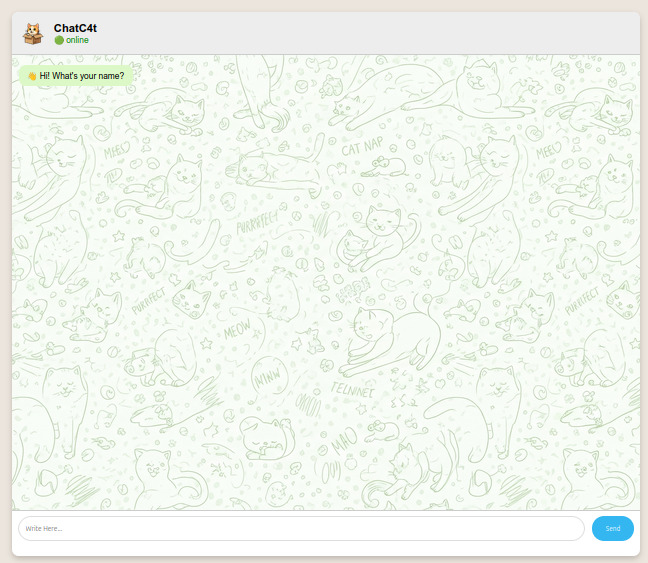Click the "CAT NAP" doodle text
The height and width of the screenshot is (563, 648).
[x=361, y=145]
